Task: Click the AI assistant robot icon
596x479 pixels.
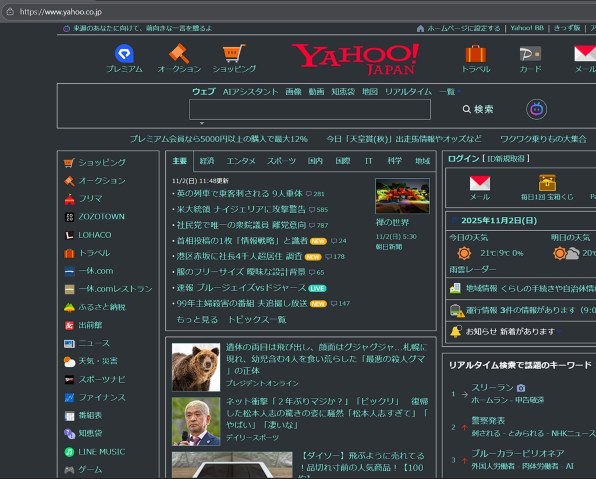Action: pyautogui.click(x=536, y=109)
